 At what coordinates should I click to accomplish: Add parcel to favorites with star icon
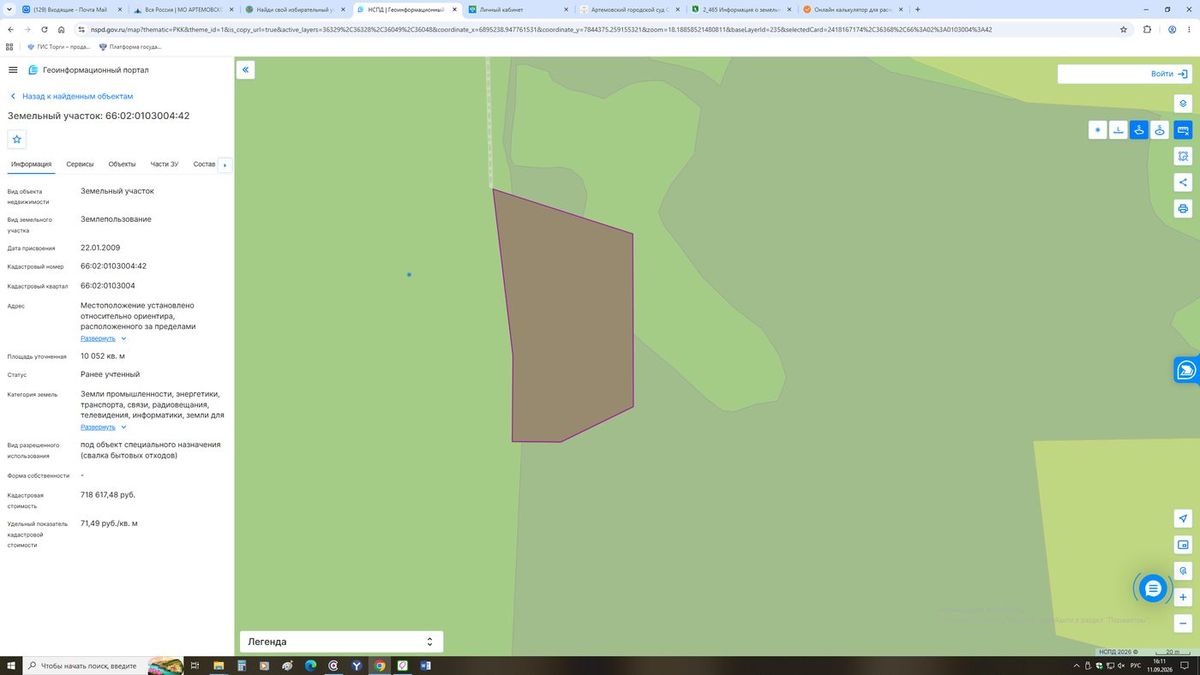pyautogui.click(x=17, y=139)
